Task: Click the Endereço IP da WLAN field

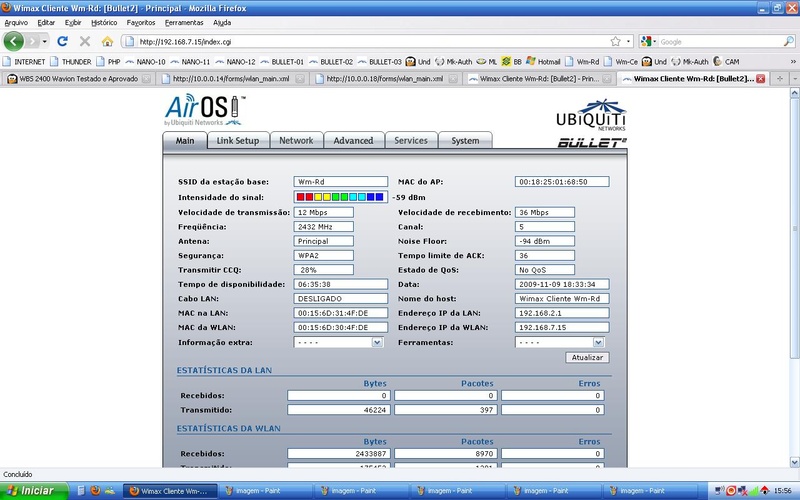Action: pos(562,328)
